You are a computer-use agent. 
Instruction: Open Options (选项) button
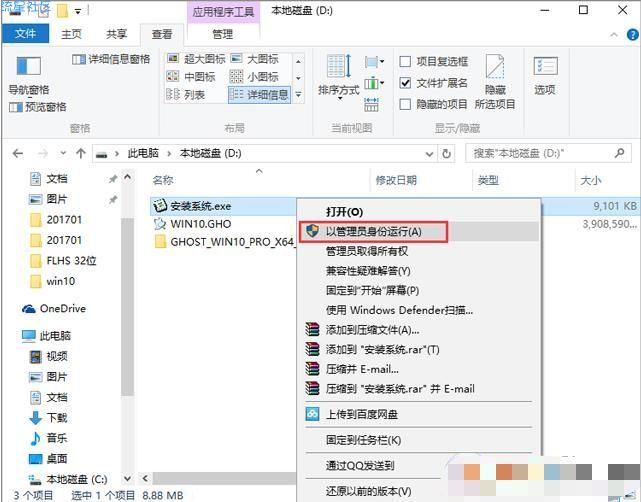[545, 76]
